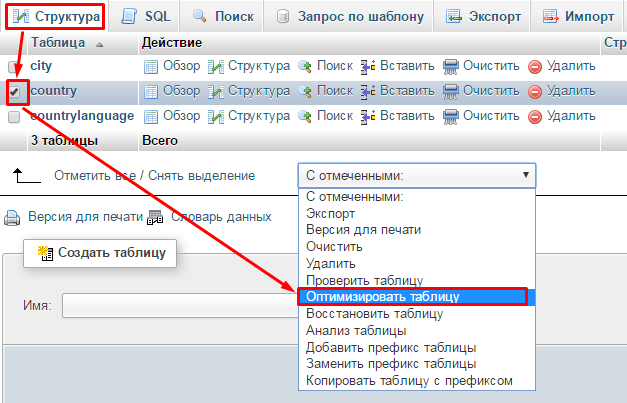
Task: Click Удалить icon in country row
Action: pyautogui.click(x=535, y=92)
